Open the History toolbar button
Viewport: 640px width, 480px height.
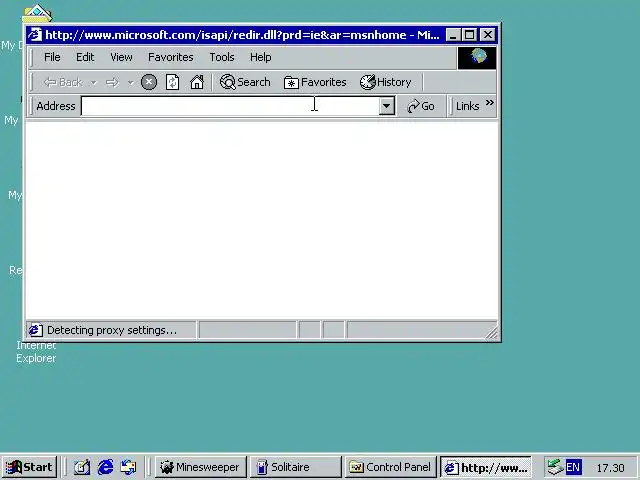point(386,82)
